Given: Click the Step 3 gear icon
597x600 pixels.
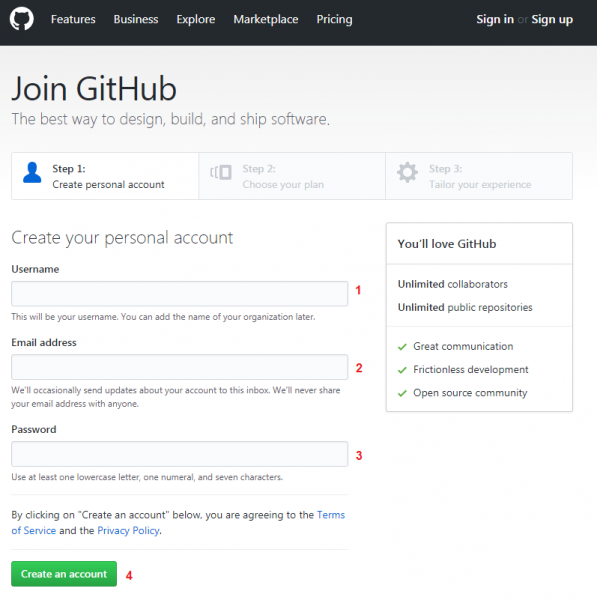Looking at the screenshot, I should [407, 172].
